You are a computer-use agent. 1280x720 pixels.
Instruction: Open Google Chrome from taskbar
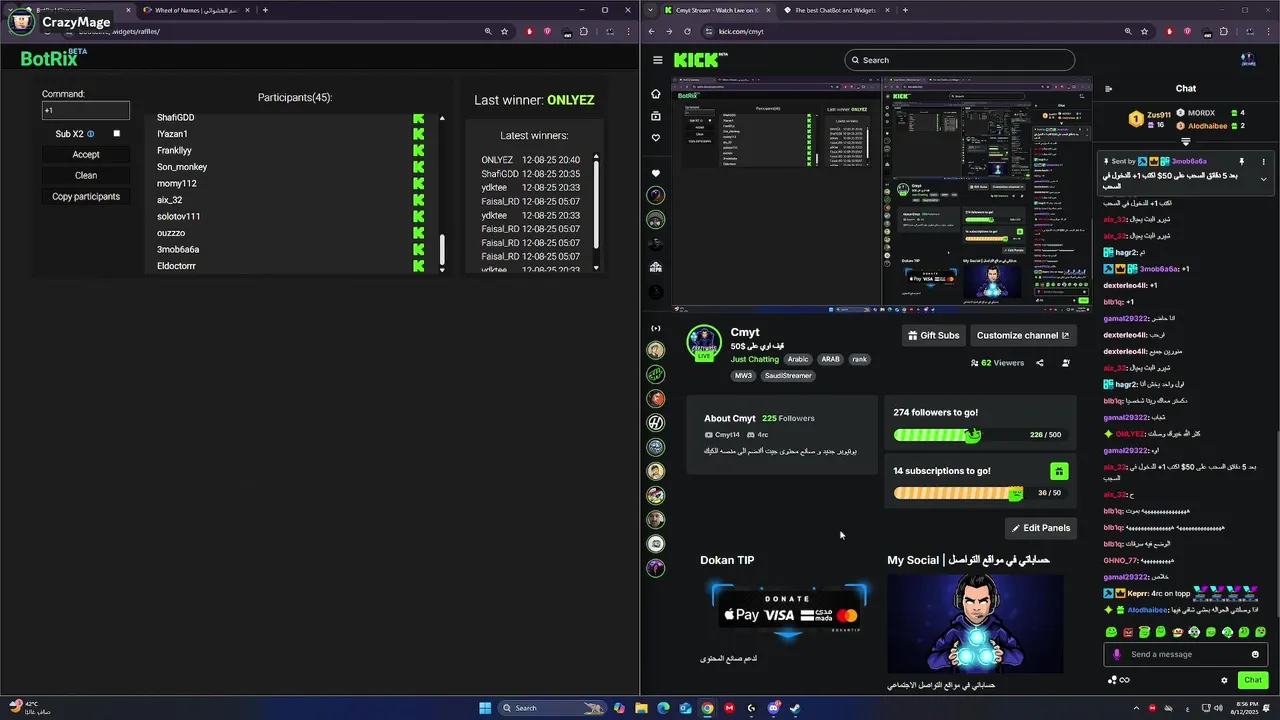click(707, 708)
